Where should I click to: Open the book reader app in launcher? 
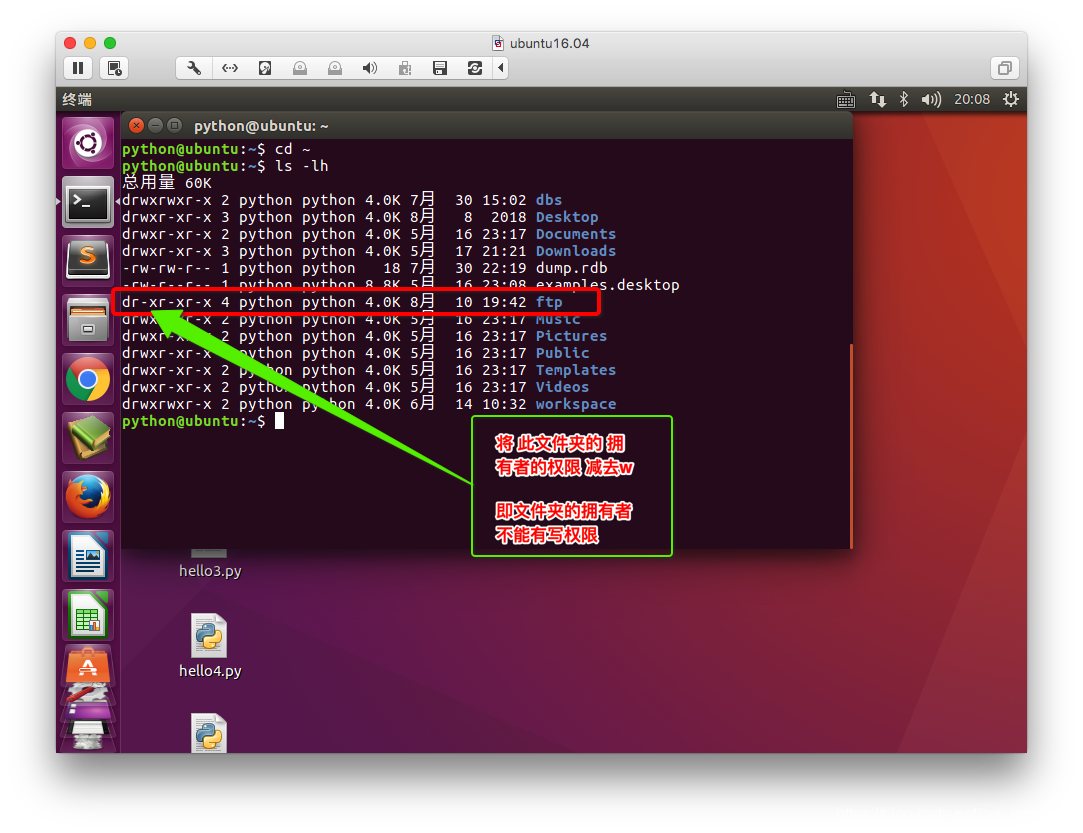[88, 438]
